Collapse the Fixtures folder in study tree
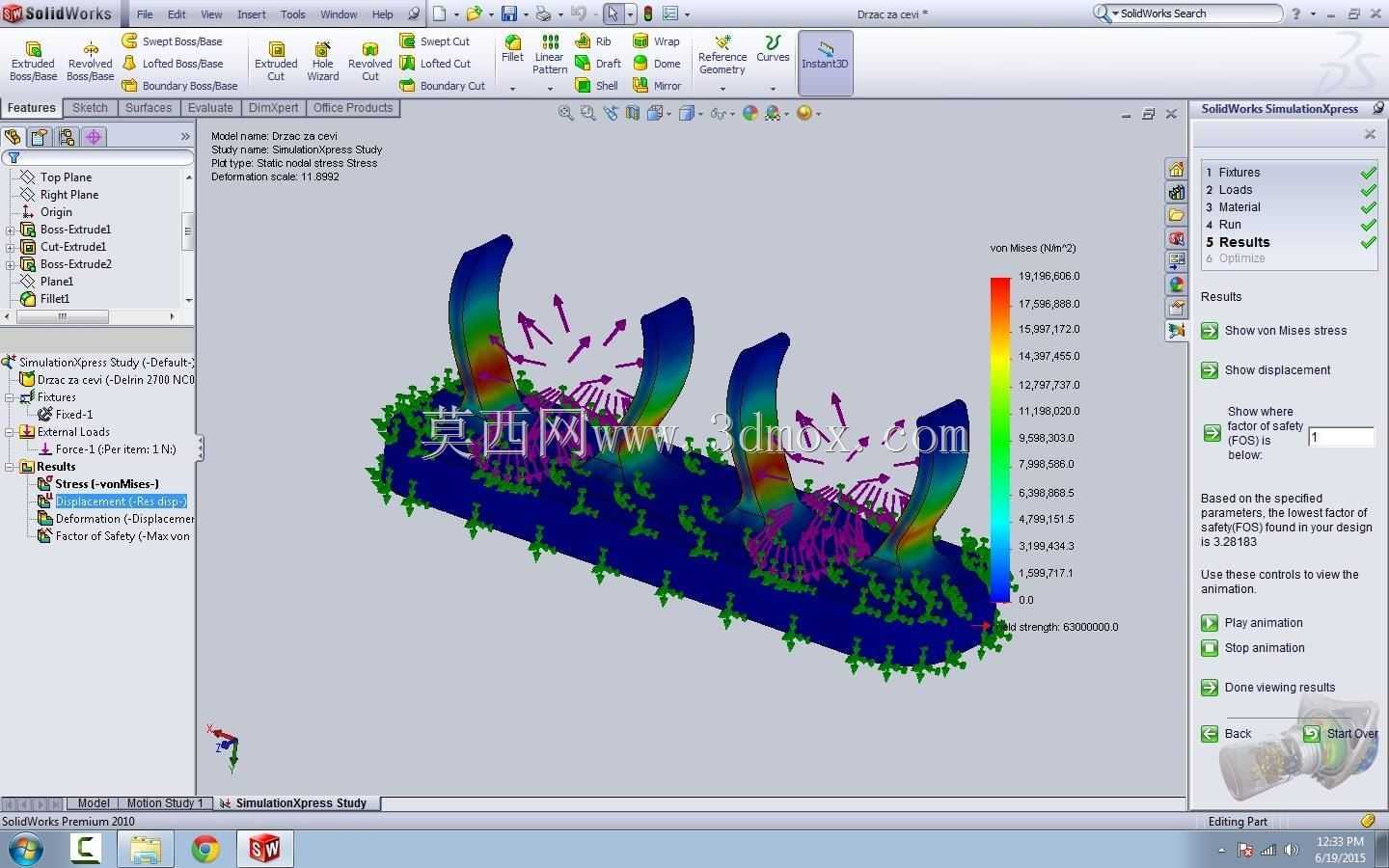1389x868 pixels. 10,397
